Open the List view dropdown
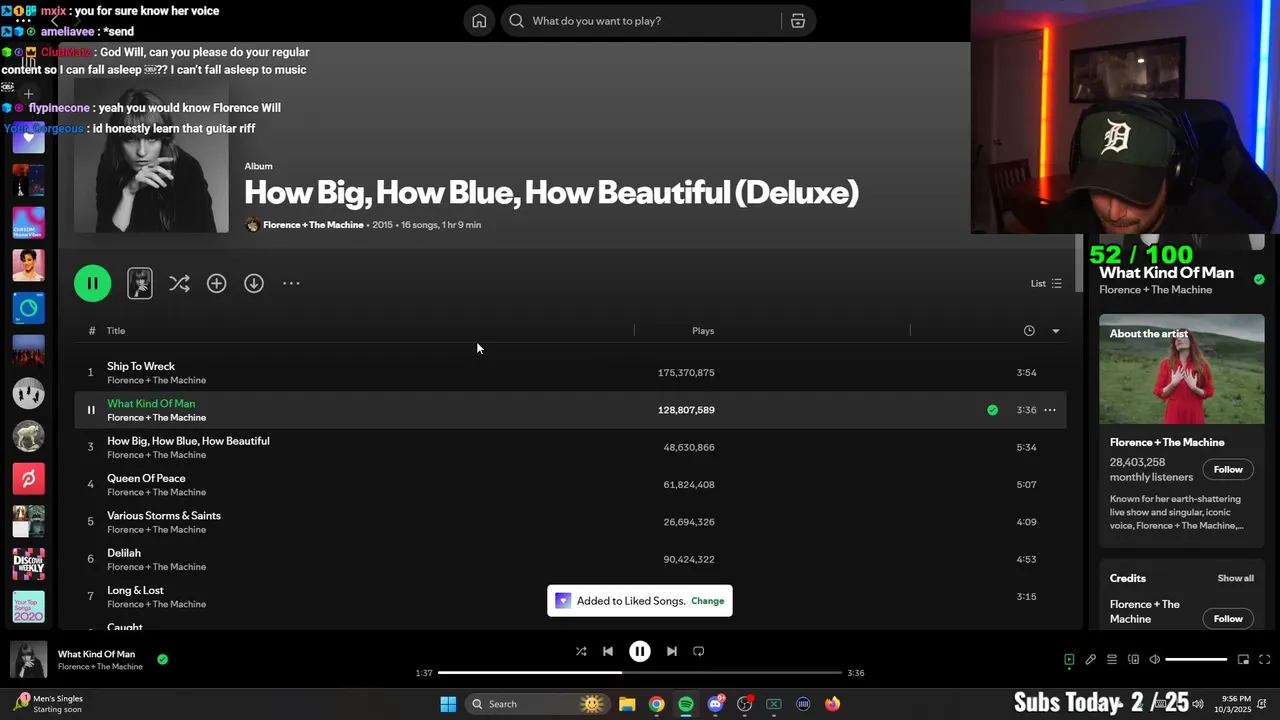Viewport: 1280px width, 720px height. (x=1046, y=284)
